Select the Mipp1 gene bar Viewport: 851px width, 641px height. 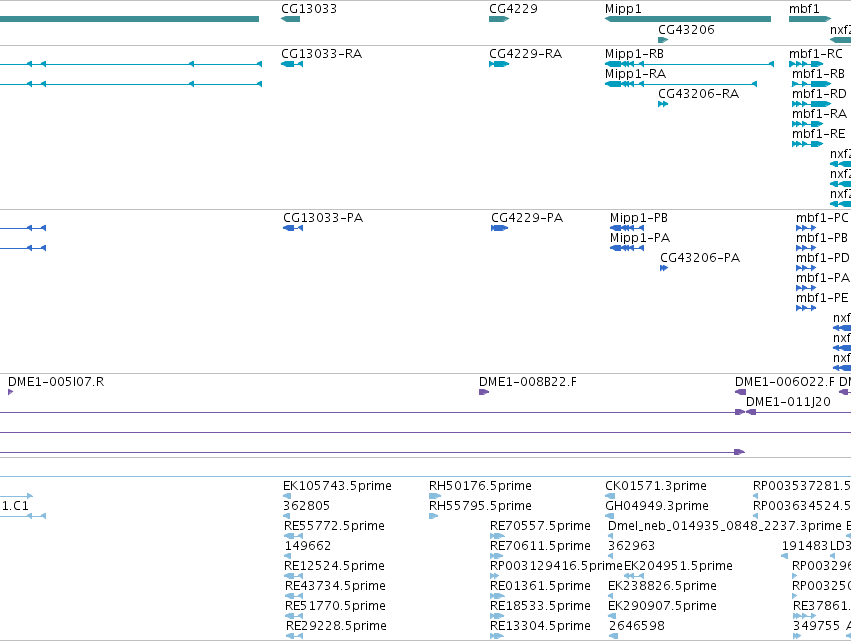click(688, 19)
